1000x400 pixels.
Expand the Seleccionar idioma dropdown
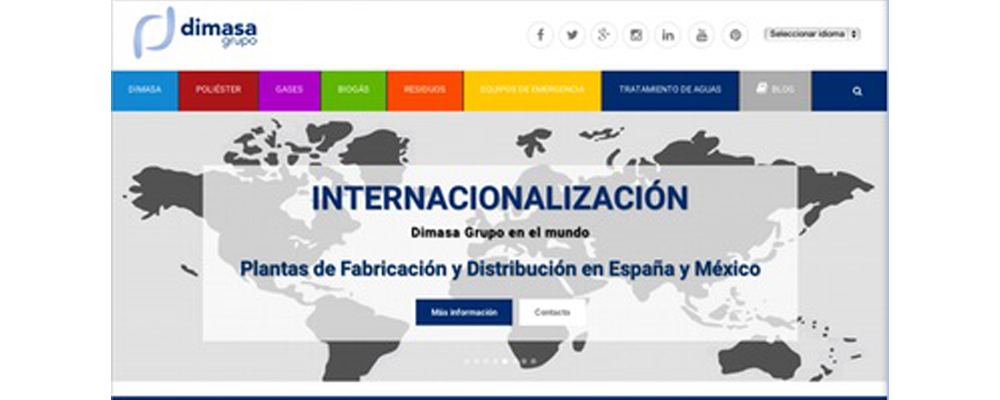(812, 34)
